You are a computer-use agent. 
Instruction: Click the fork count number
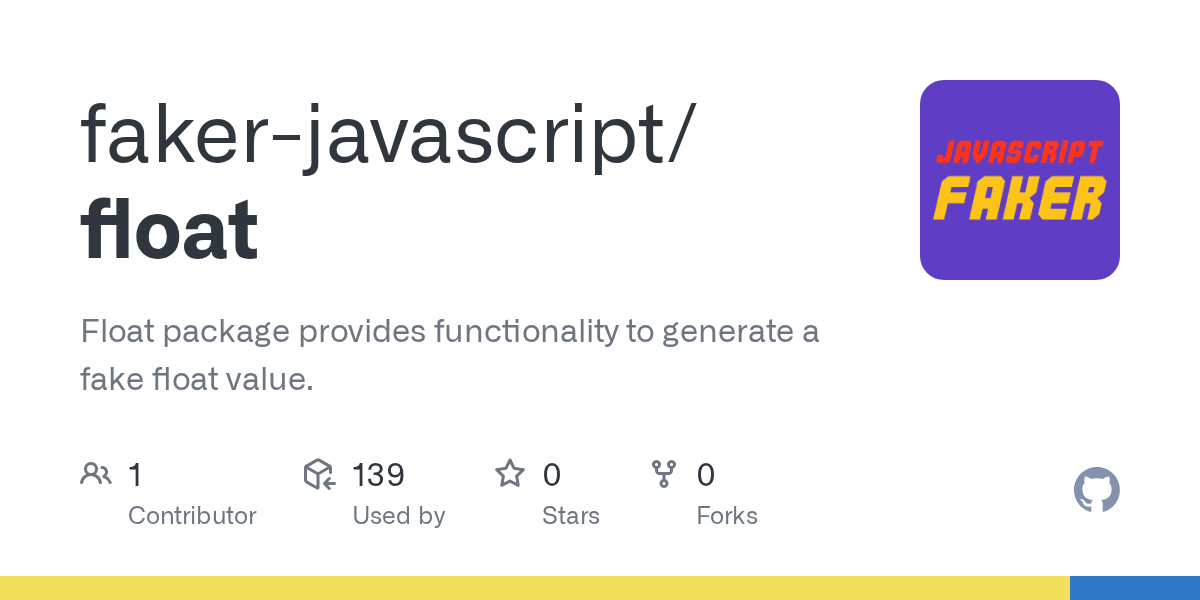705,475
